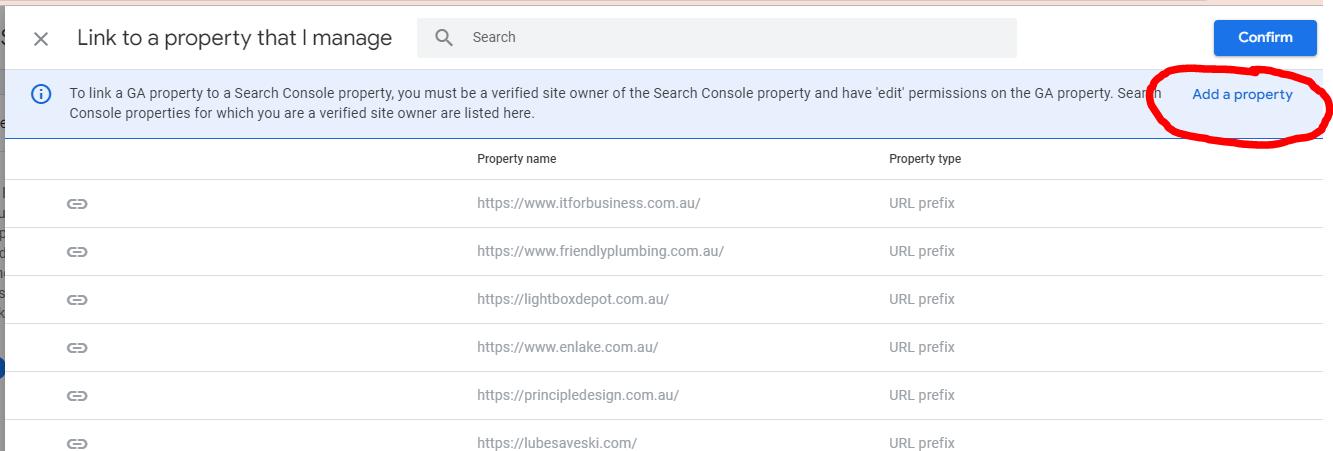Open the Add a property link
Image resolution: width=1333 pixels, height=451 pixels.
coord(1242,95)
